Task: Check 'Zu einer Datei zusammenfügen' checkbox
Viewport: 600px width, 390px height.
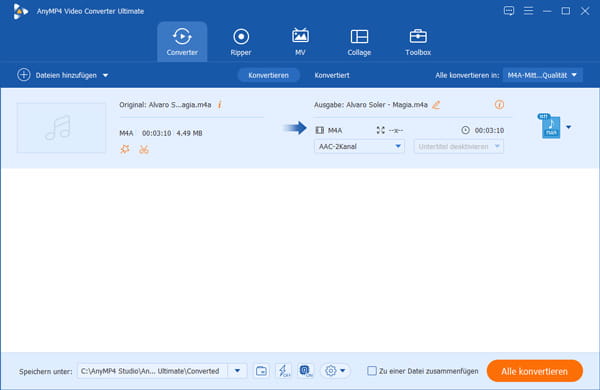Action: click(372, 370)
